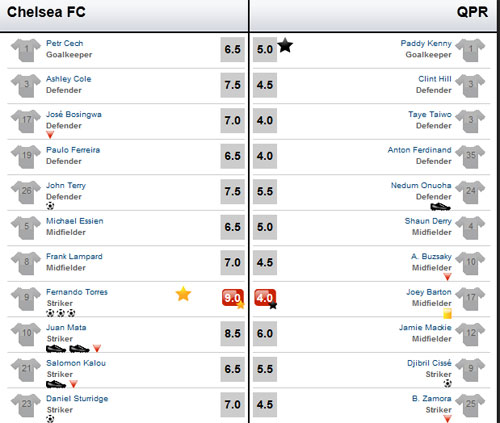Screen dimensions: 500x423
Task: Click the gold star beside Fernando Torres
Action: click(x=183, y=294)
